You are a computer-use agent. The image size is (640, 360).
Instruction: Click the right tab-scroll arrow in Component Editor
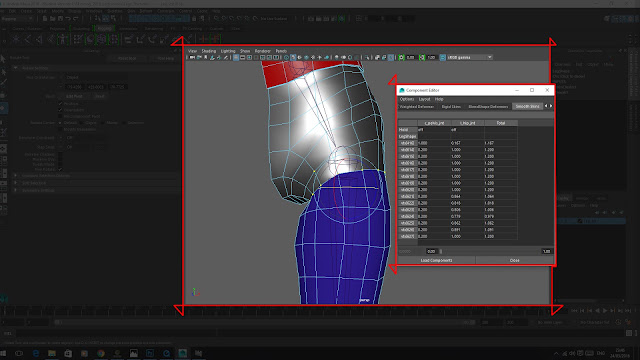pyautogui.click(x=551, y=106)
